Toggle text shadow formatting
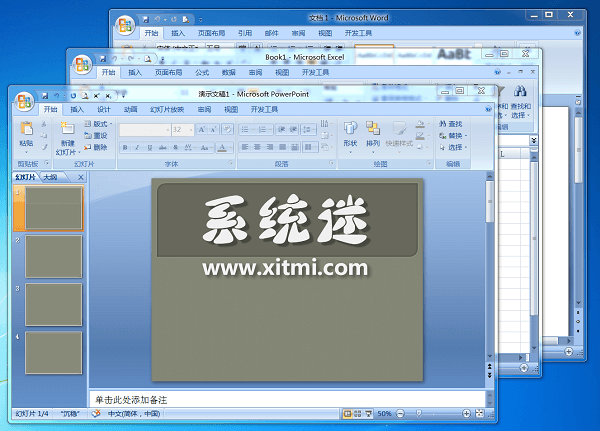 (175, 147)
